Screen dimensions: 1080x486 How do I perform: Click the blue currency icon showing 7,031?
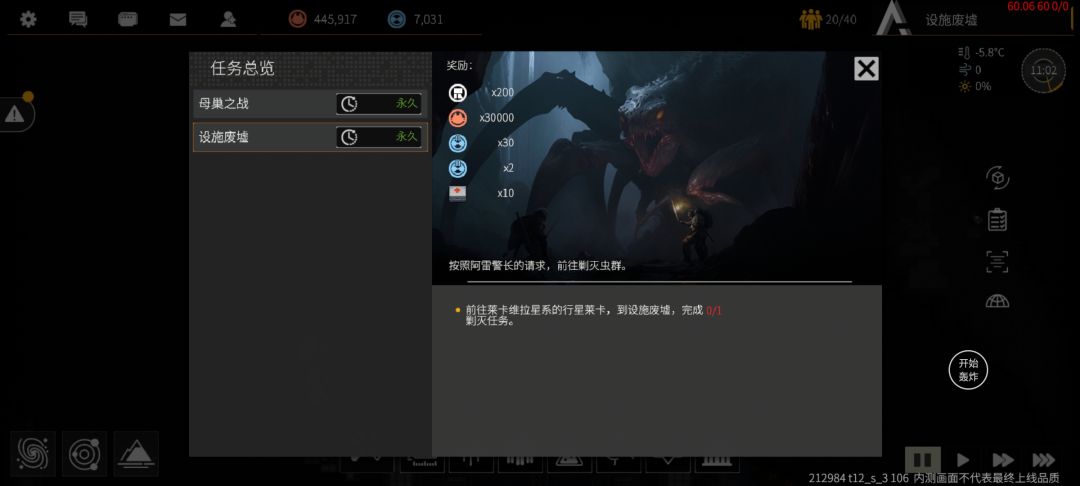point(397,19)
